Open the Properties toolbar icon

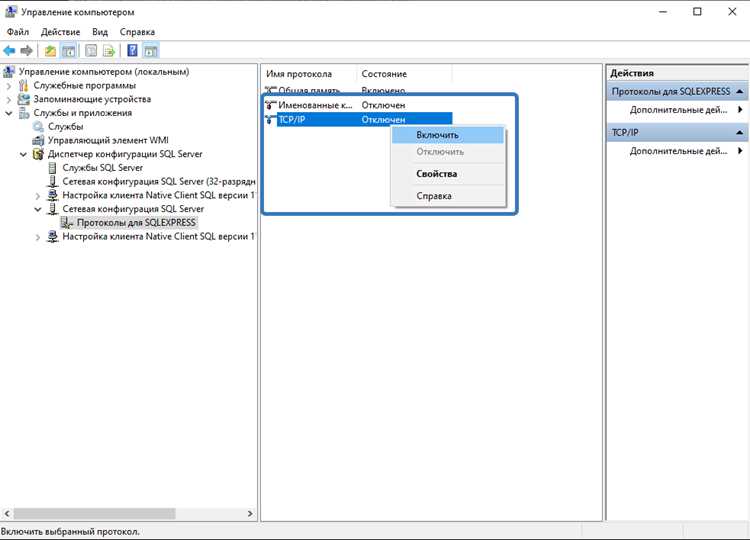tap(91, 51)
